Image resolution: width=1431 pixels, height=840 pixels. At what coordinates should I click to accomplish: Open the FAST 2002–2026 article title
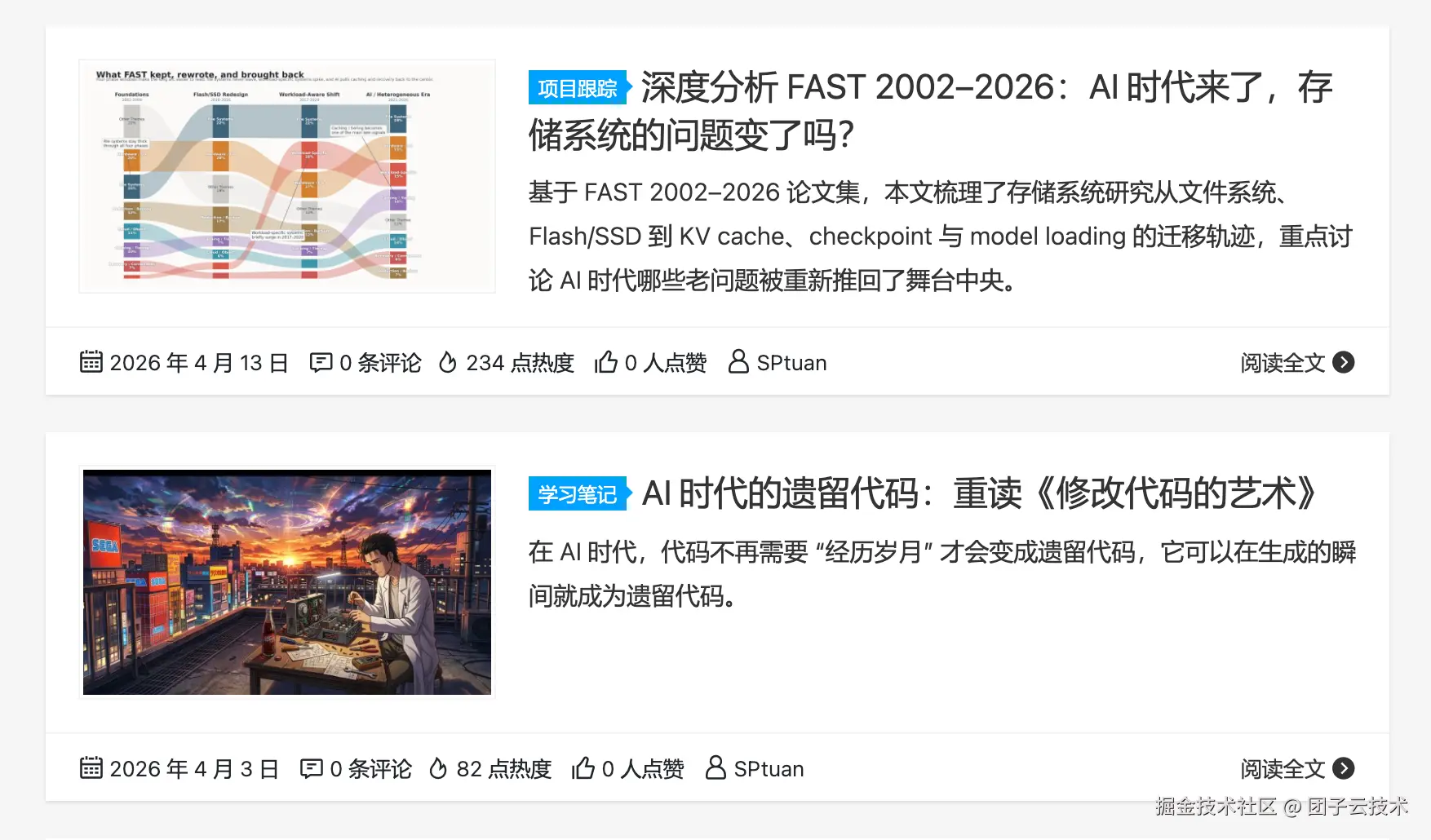[x=931, y=111]
